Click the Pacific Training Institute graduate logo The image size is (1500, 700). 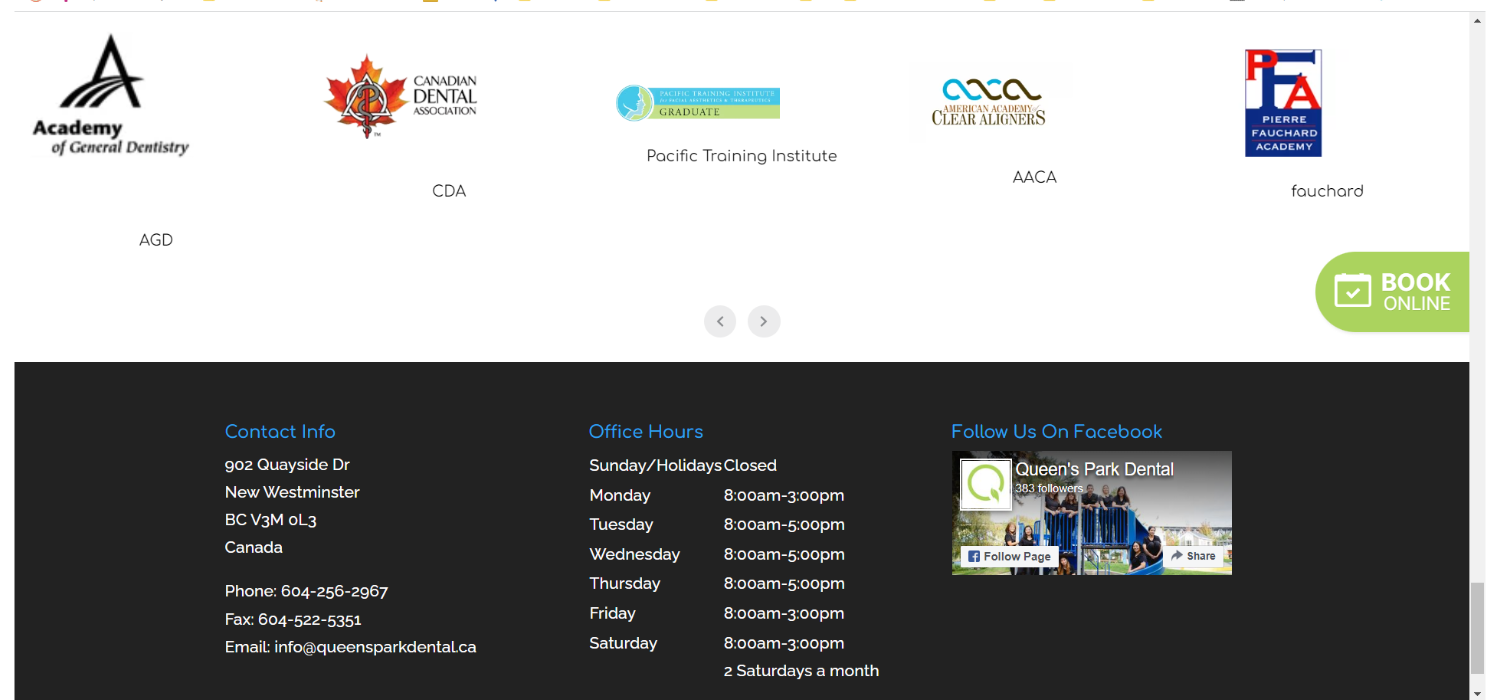698,103
